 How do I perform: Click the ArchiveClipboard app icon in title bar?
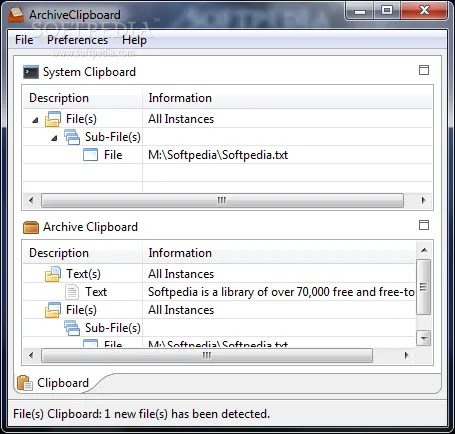pos(16,15)
